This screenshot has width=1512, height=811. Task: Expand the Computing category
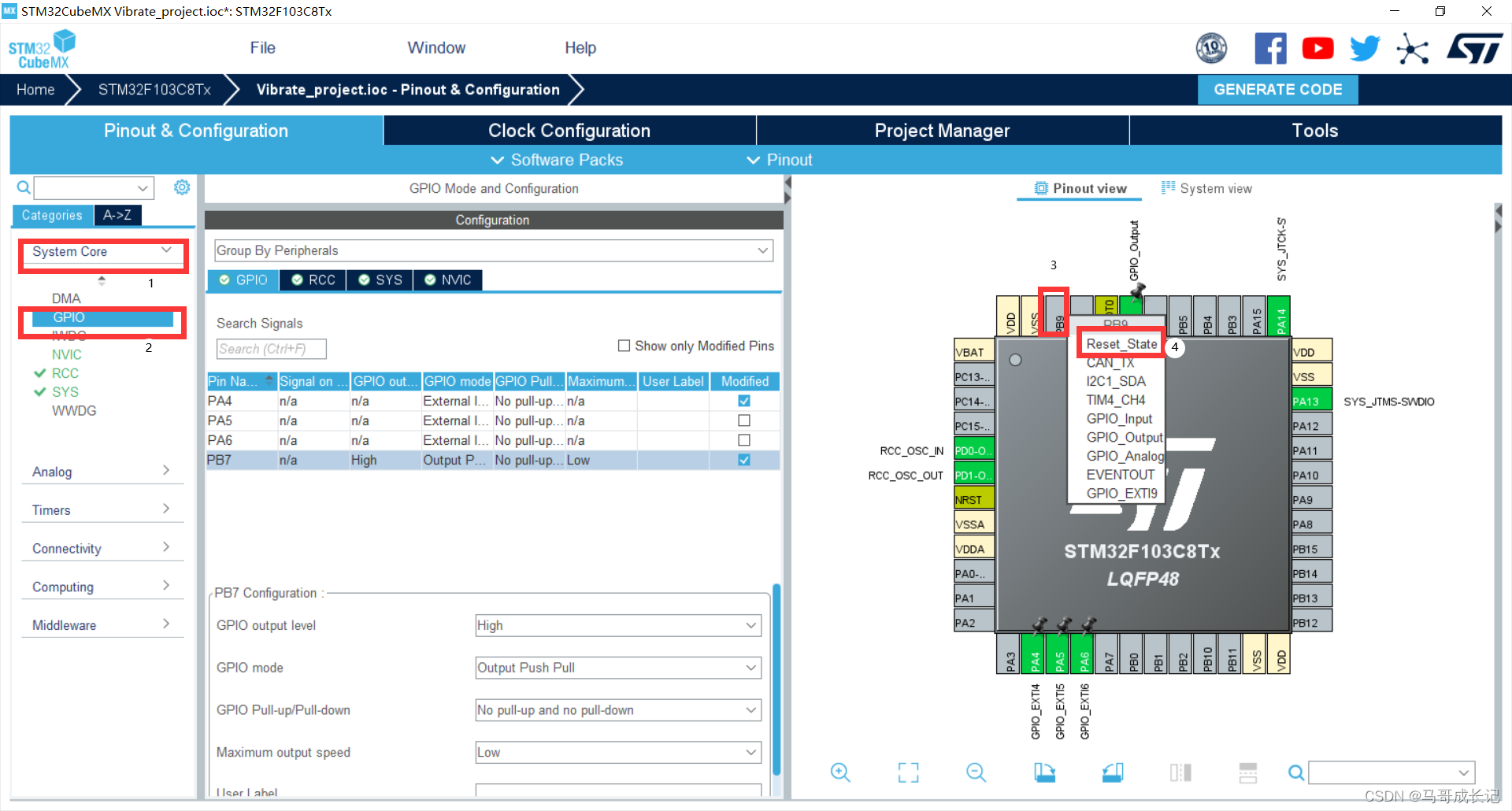click(x=101, y=587)
